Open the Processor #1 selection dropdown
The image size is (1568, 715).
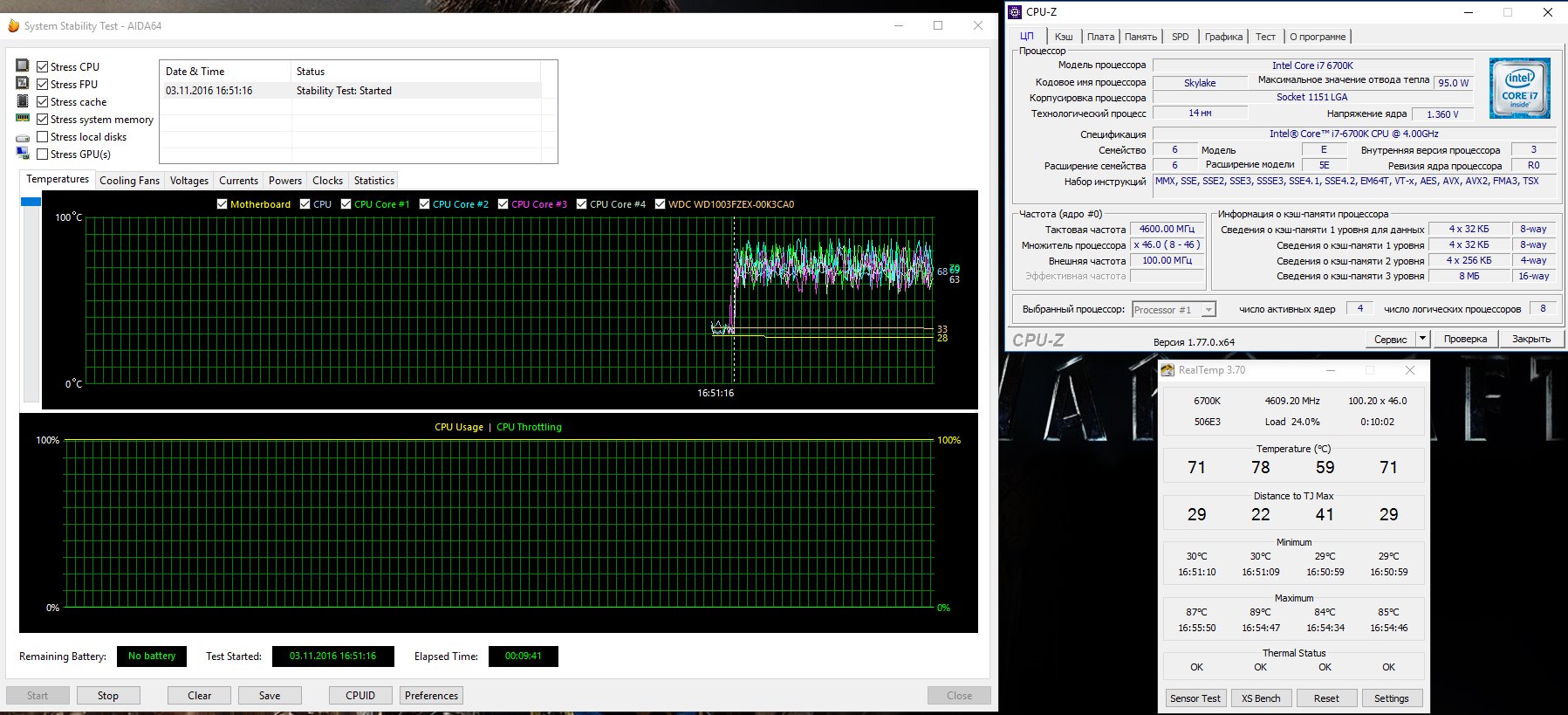[1174, 310]
